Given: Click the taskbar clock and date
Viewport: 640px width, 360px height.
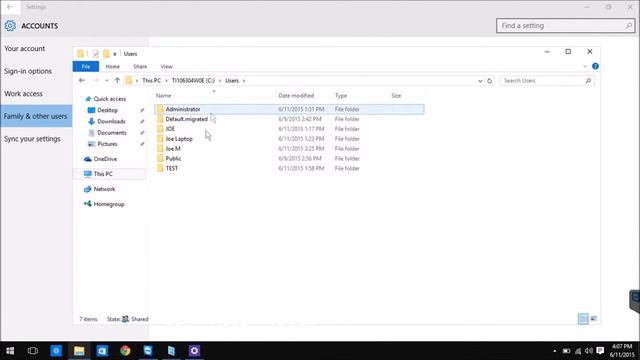Looking at the screenshot, I should (622, 351).
